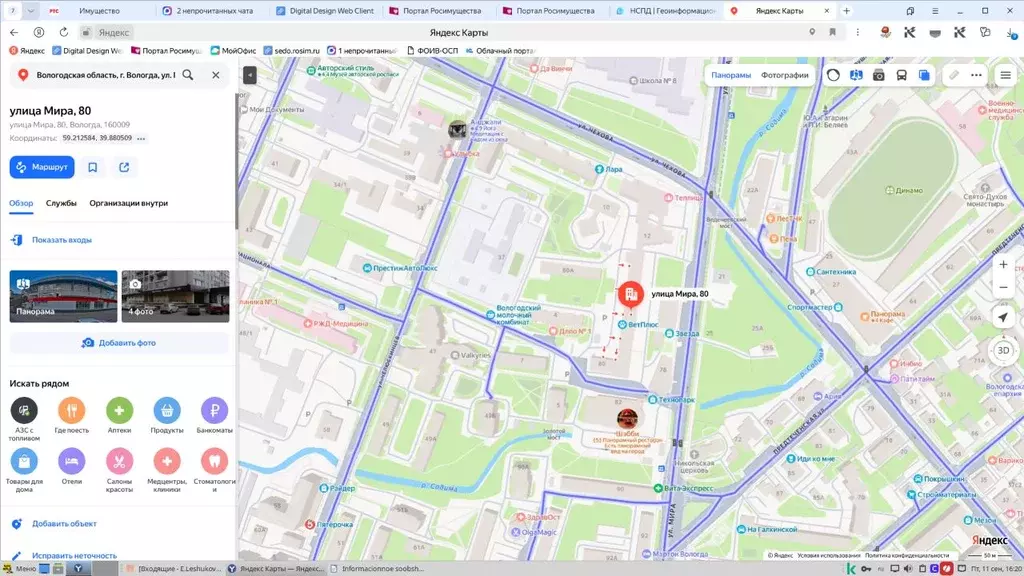Select the ruler measurement tool
1024x576 pixels.
(x=954, y=75)
